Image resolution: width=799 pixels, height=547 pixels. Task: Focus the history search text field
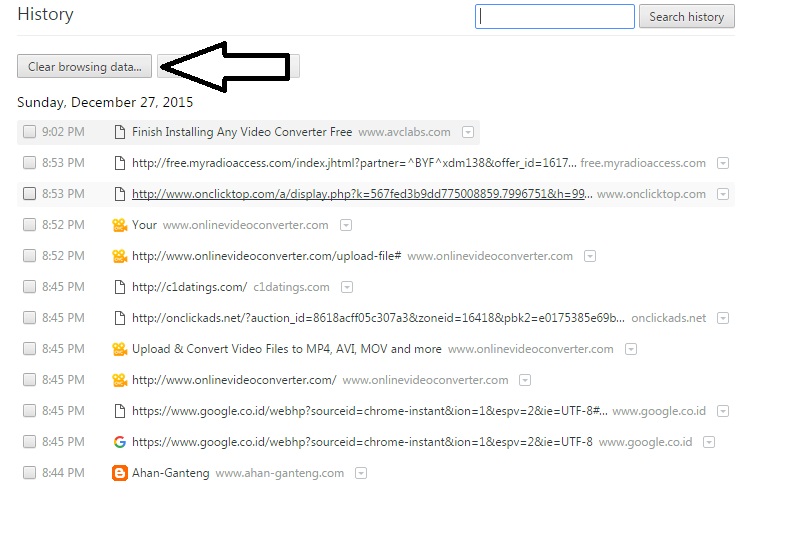(x=555, y=16)
